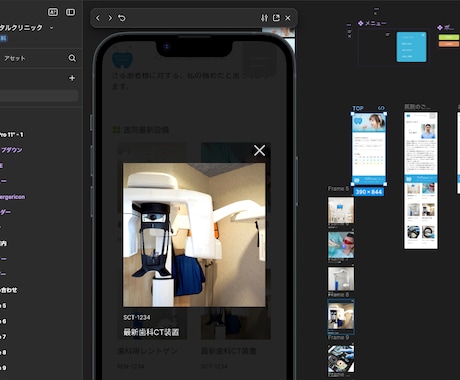Select layer ending 'Pro 11" - 1'
Screen dimensions: 460x380
(x=12, y=135)
